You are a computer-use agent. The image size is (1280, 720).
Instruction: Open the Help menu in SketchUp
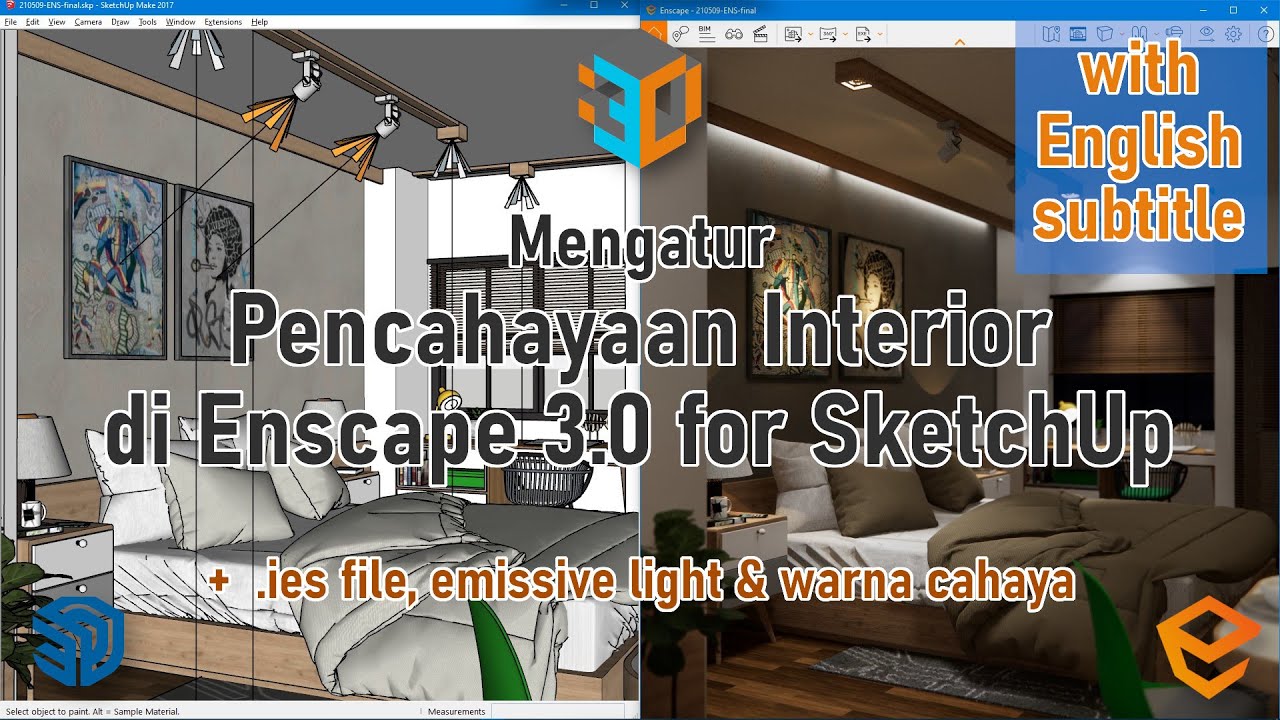click(x=259, y=21)
